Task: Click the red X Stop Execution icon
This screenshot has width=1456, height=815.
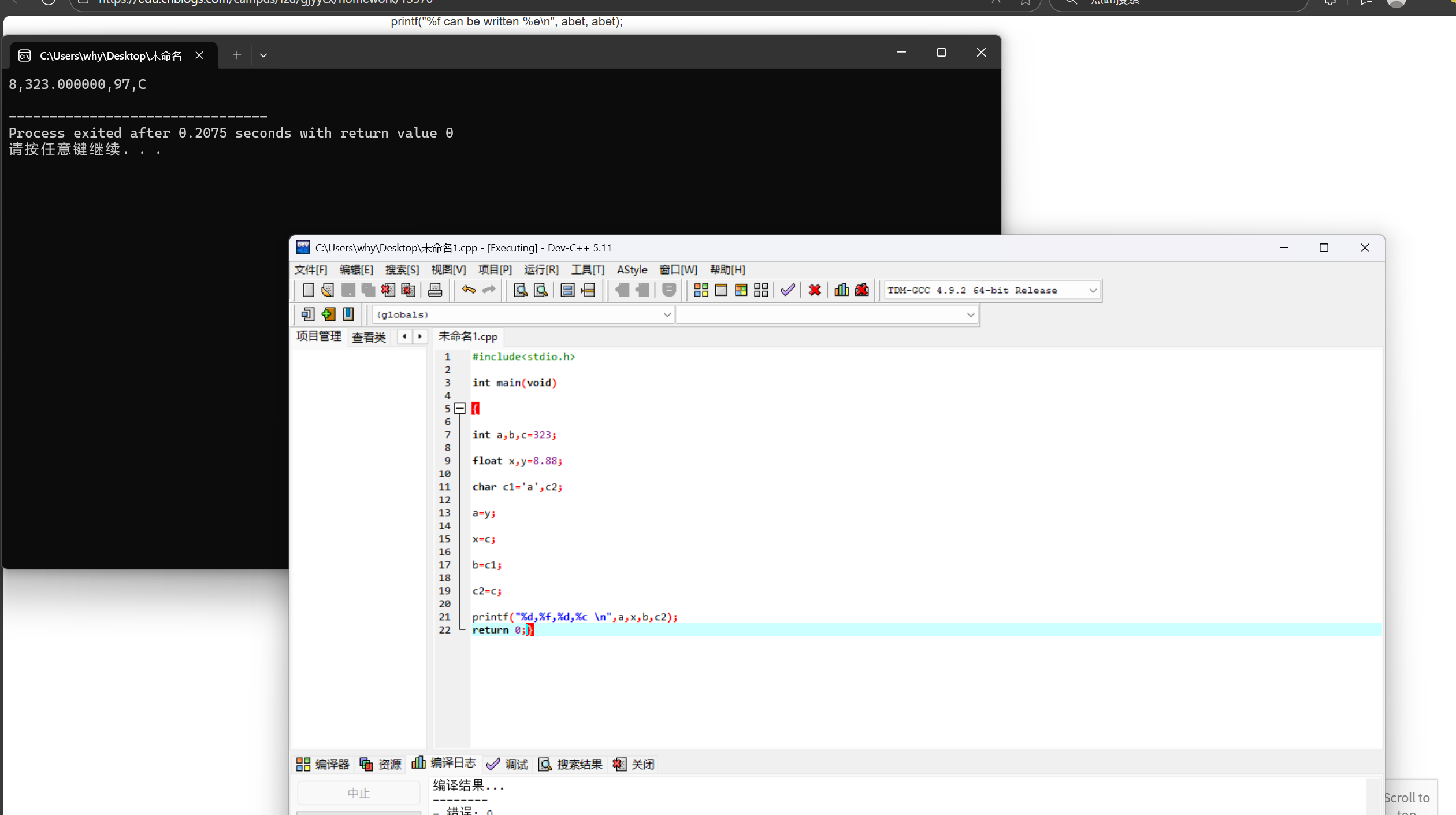Action: pos(815,290)
